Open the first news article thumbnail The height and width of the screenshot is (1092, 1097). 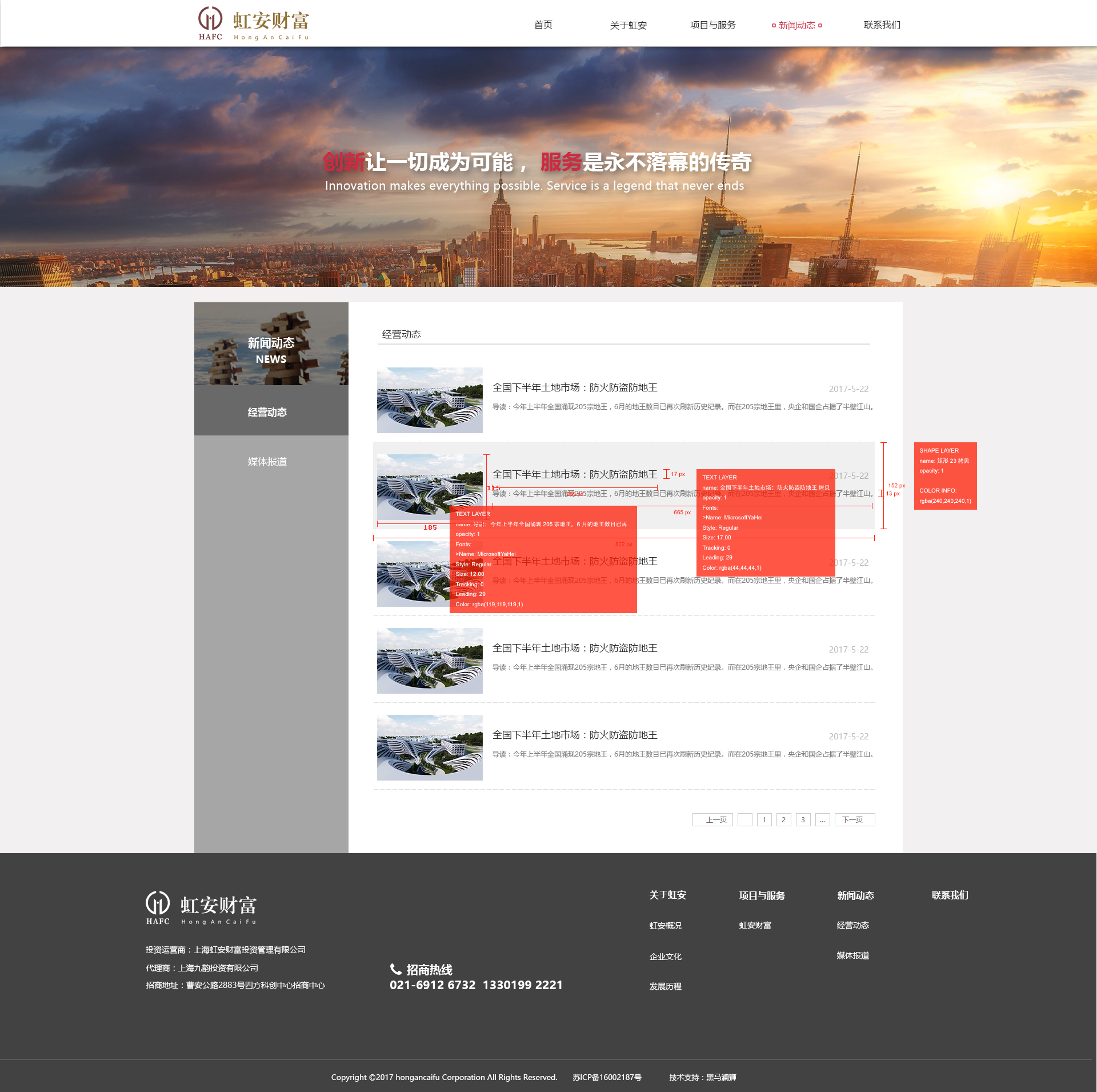(430, 400)
